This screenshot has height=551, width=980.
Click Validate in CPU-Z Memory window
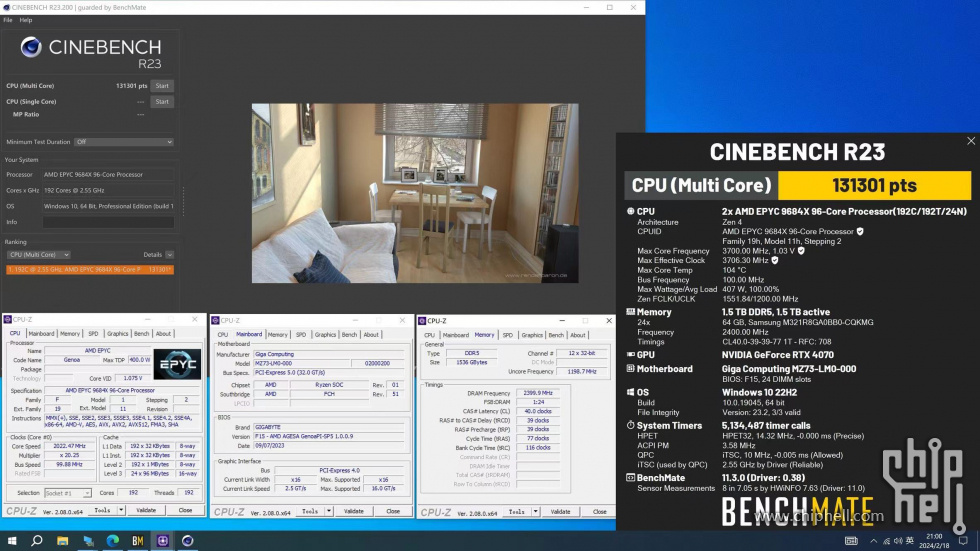point(560,512)
